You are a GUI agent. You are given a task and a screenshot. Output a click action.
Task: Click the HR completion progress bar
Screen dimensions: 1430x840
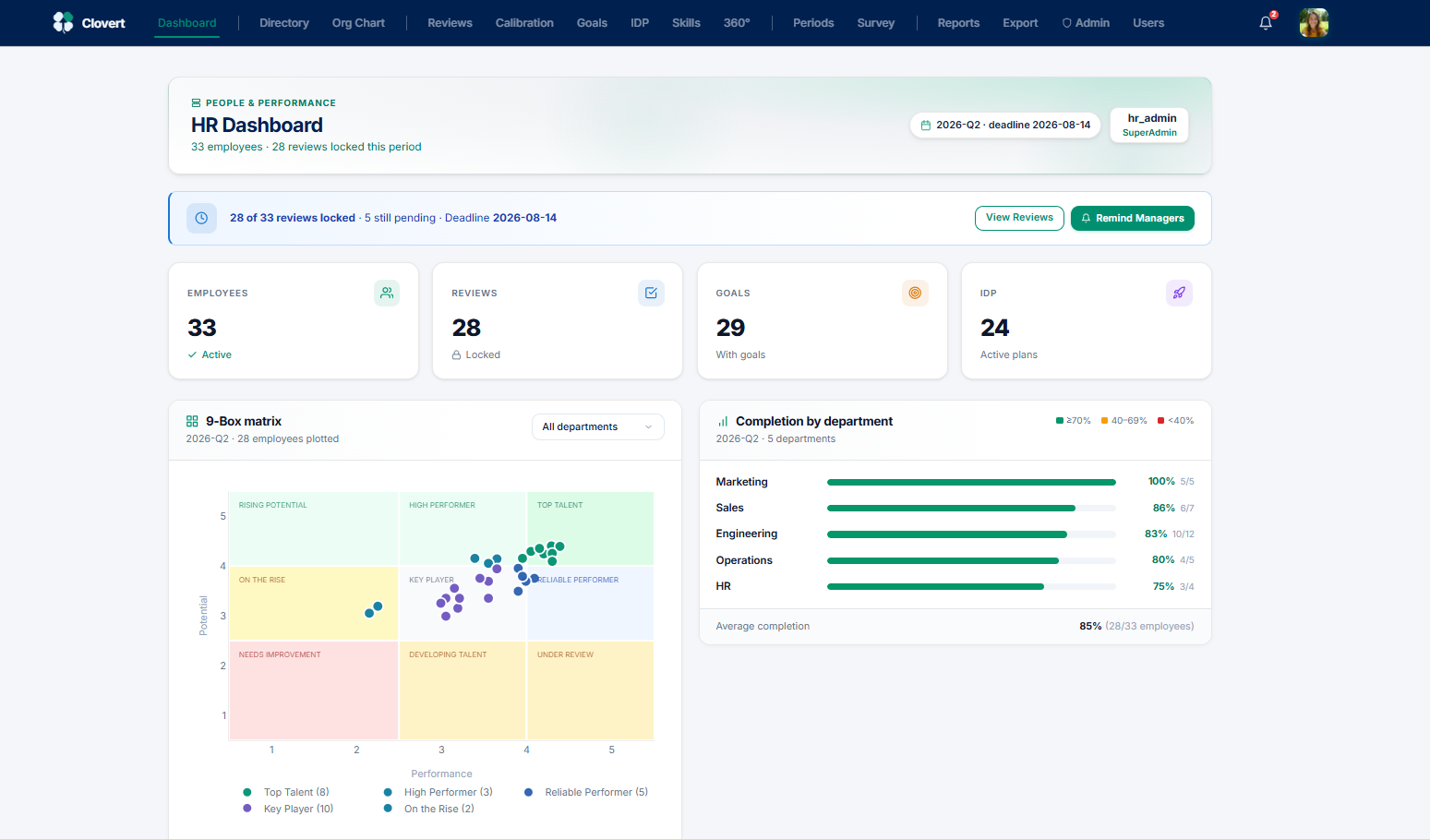tap(971, 586)
